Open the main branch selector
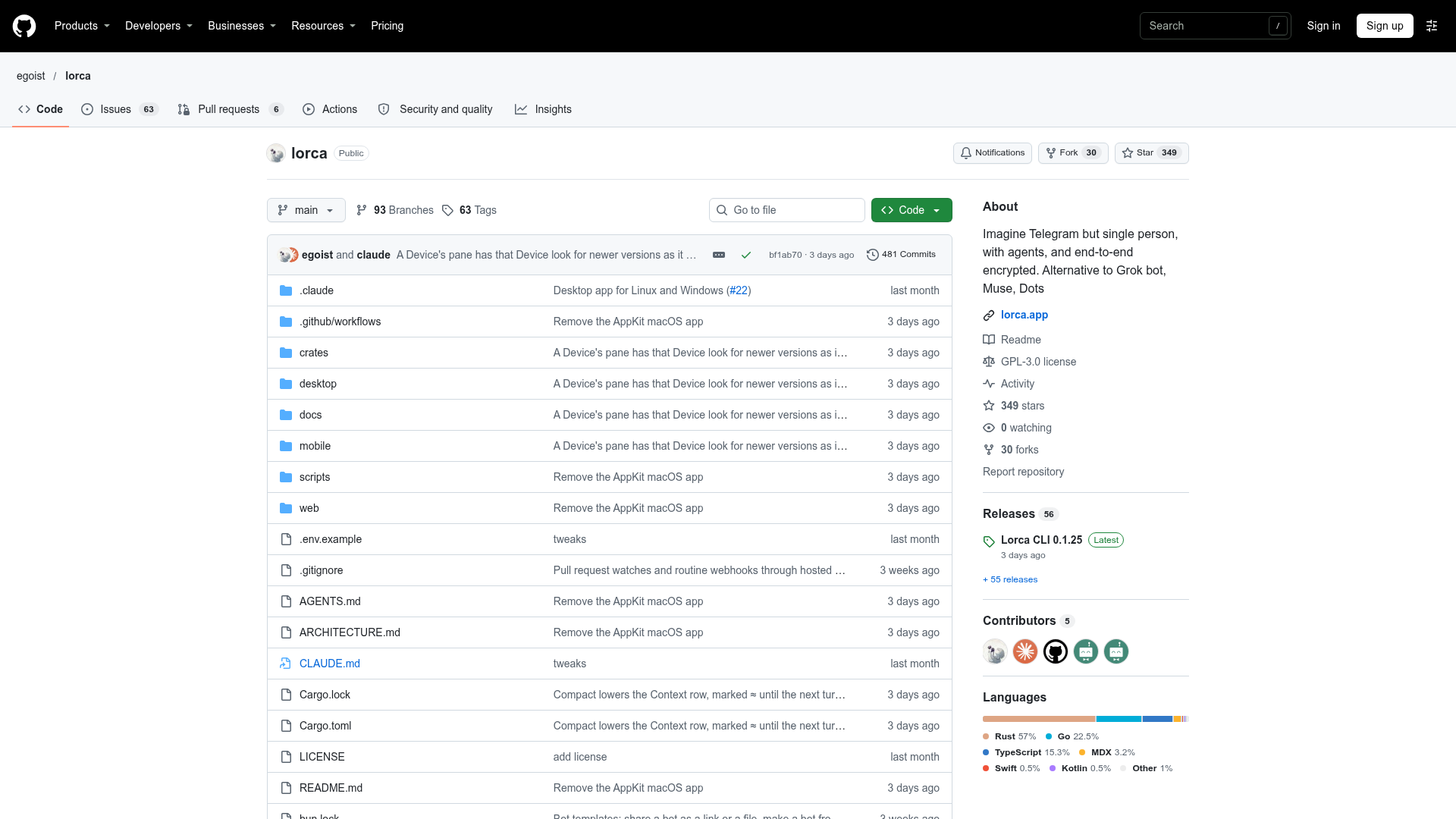Screen dimensions: 1456x819 click(x=306, y=210)
